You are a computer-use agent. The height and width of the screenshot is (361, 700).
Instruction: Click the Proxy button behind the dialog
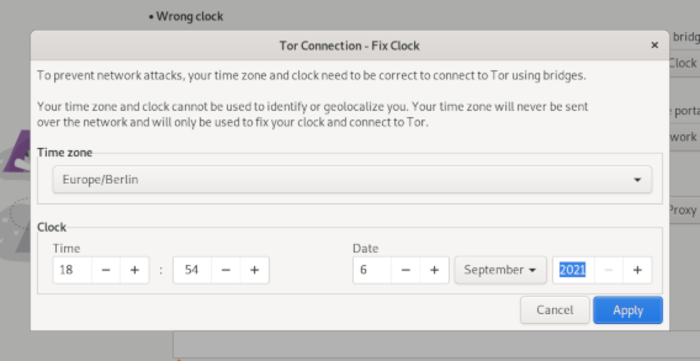tap(683, 210)
